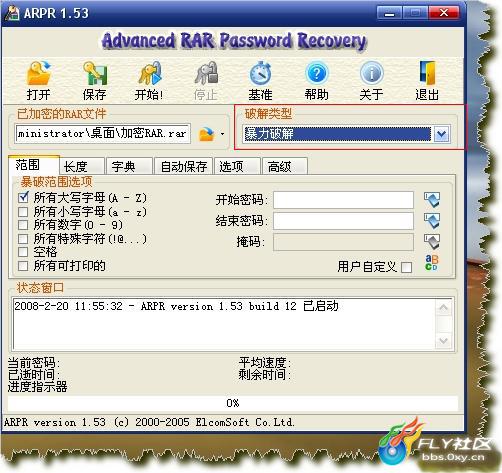This screenshot has height=473, width=502.
Task: Click the encrypted RAR file path field
Action: coord(103,134)
